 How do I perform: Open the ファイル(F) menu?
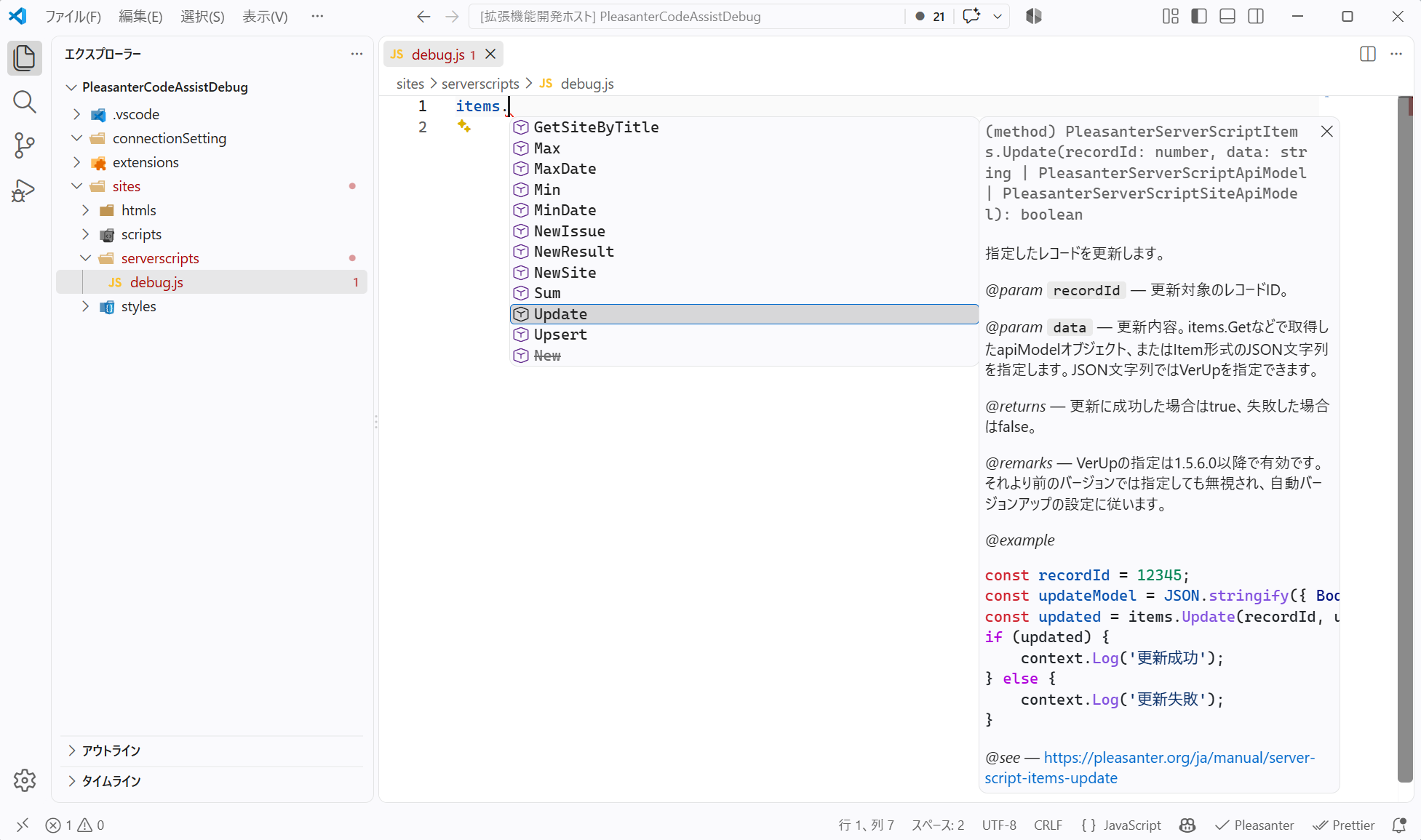(x=73, y=16)
